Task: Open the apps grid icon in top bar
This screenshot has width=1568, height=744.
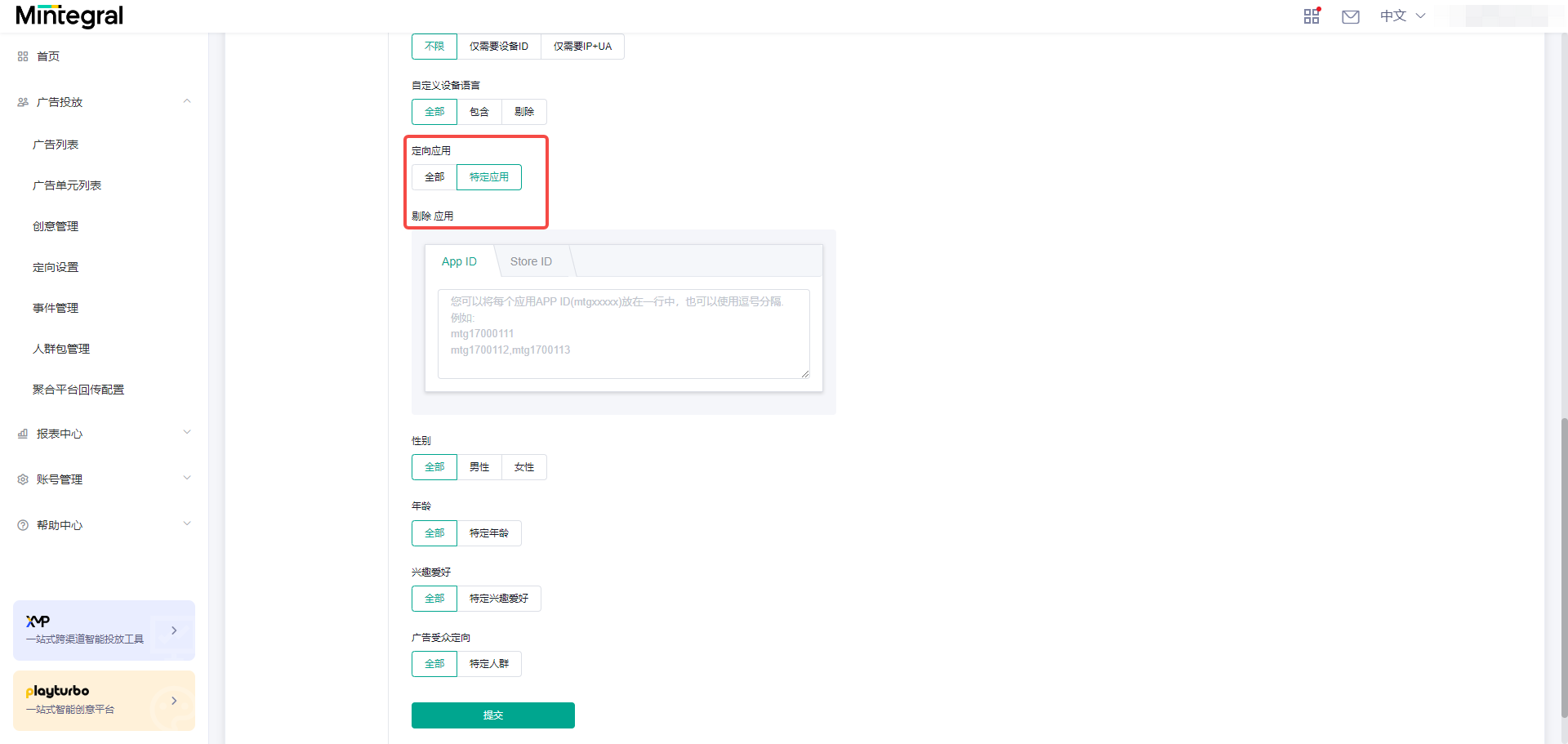Action: tap(1312, 16)
